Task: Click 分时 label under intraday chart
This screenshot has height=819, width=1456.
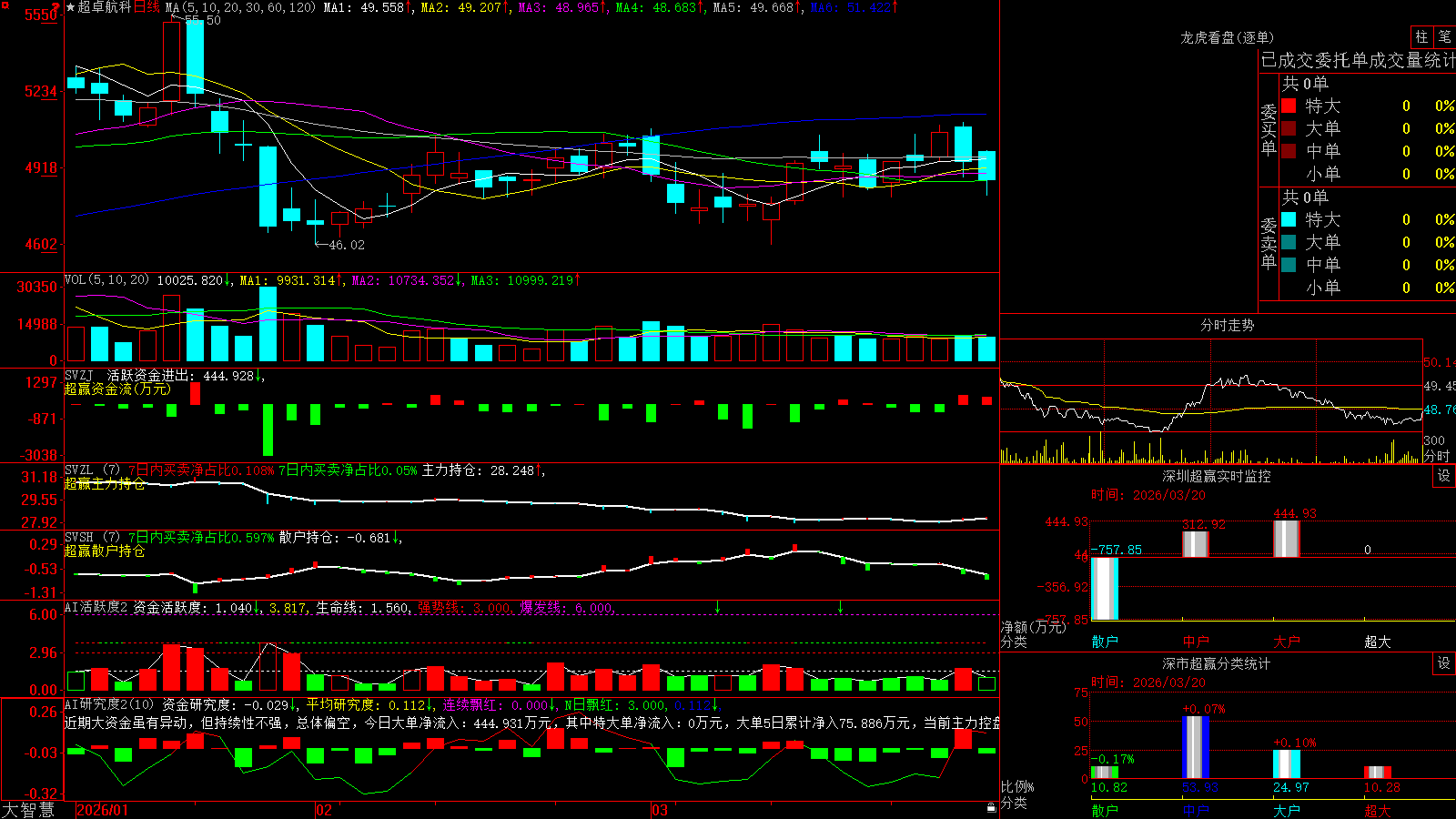Action: point(1437,456)
